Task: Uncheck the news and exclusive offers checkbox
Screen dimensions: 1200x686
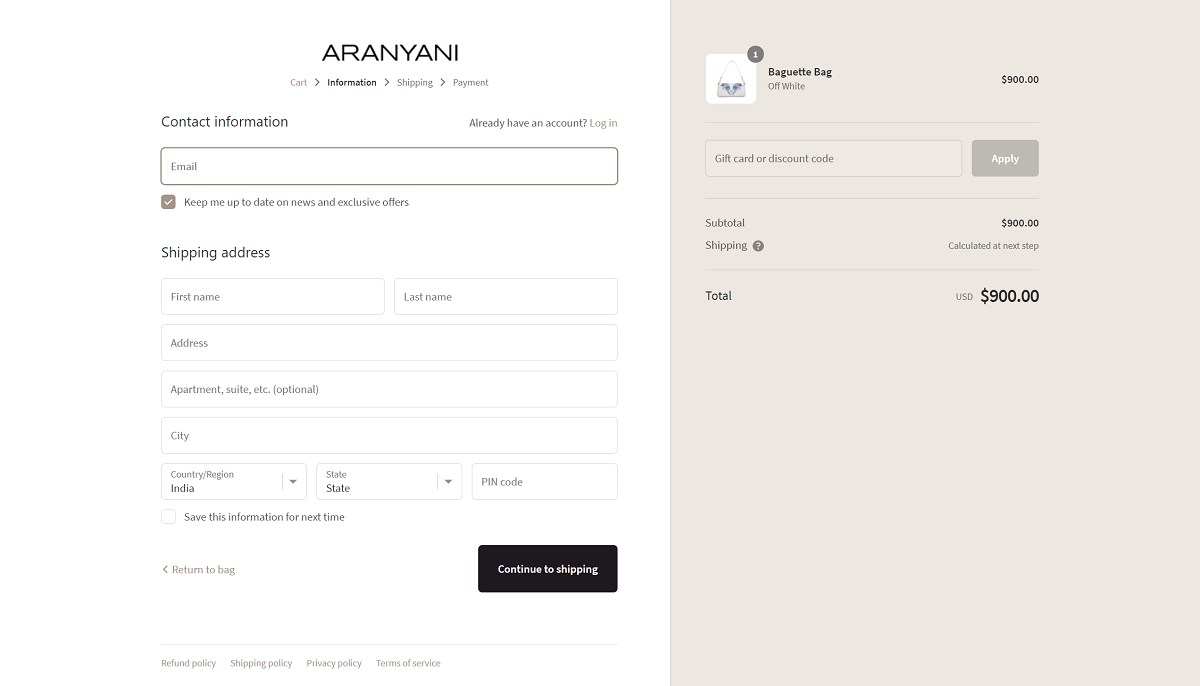Action: (168, 202)
